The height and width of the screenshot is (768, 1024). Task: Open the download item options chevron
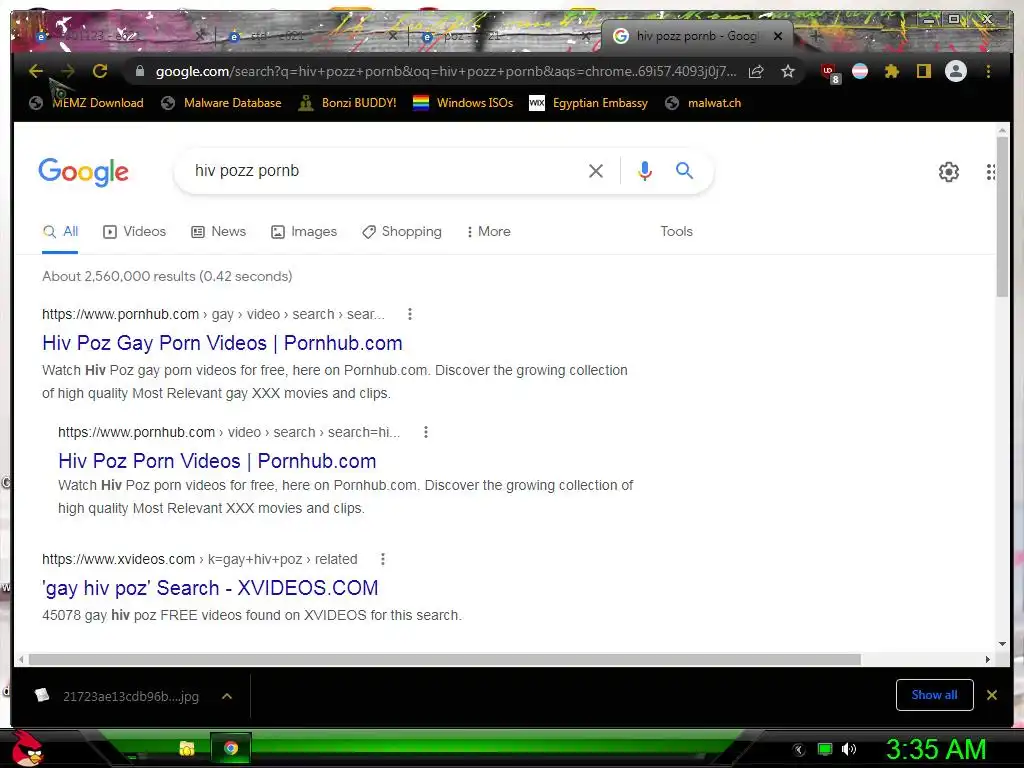(x=227, y=696)
